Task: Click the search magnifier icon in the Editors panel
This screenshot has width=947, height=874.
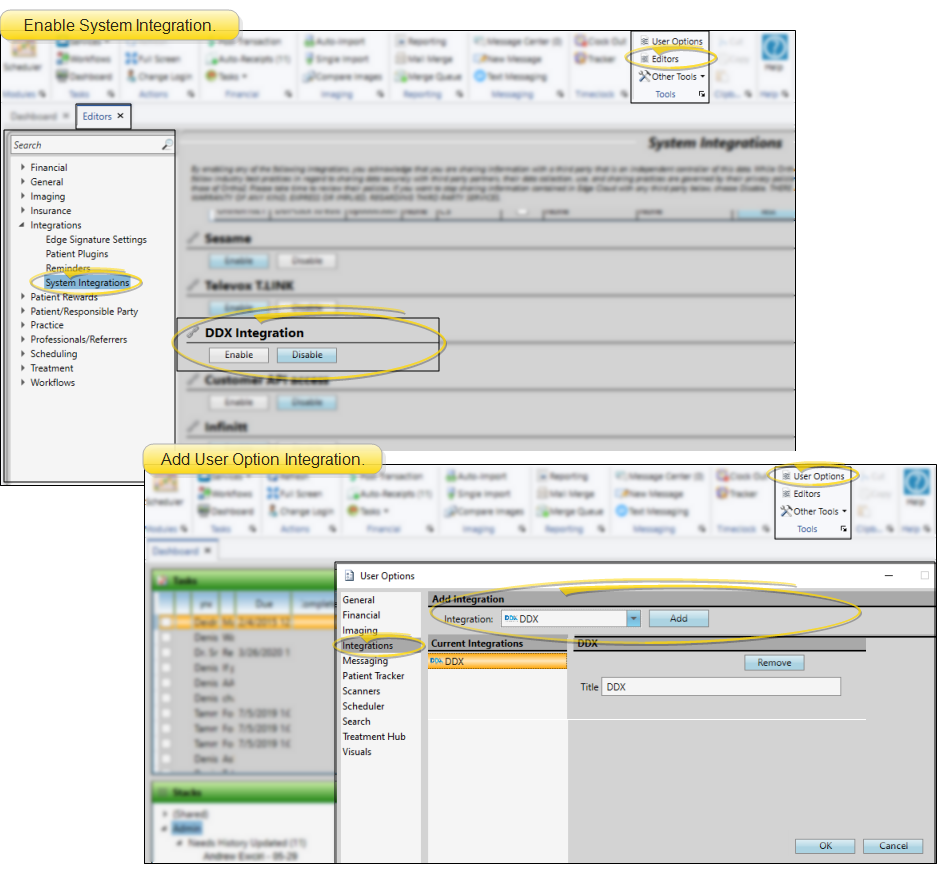Action: coord(167,145)
